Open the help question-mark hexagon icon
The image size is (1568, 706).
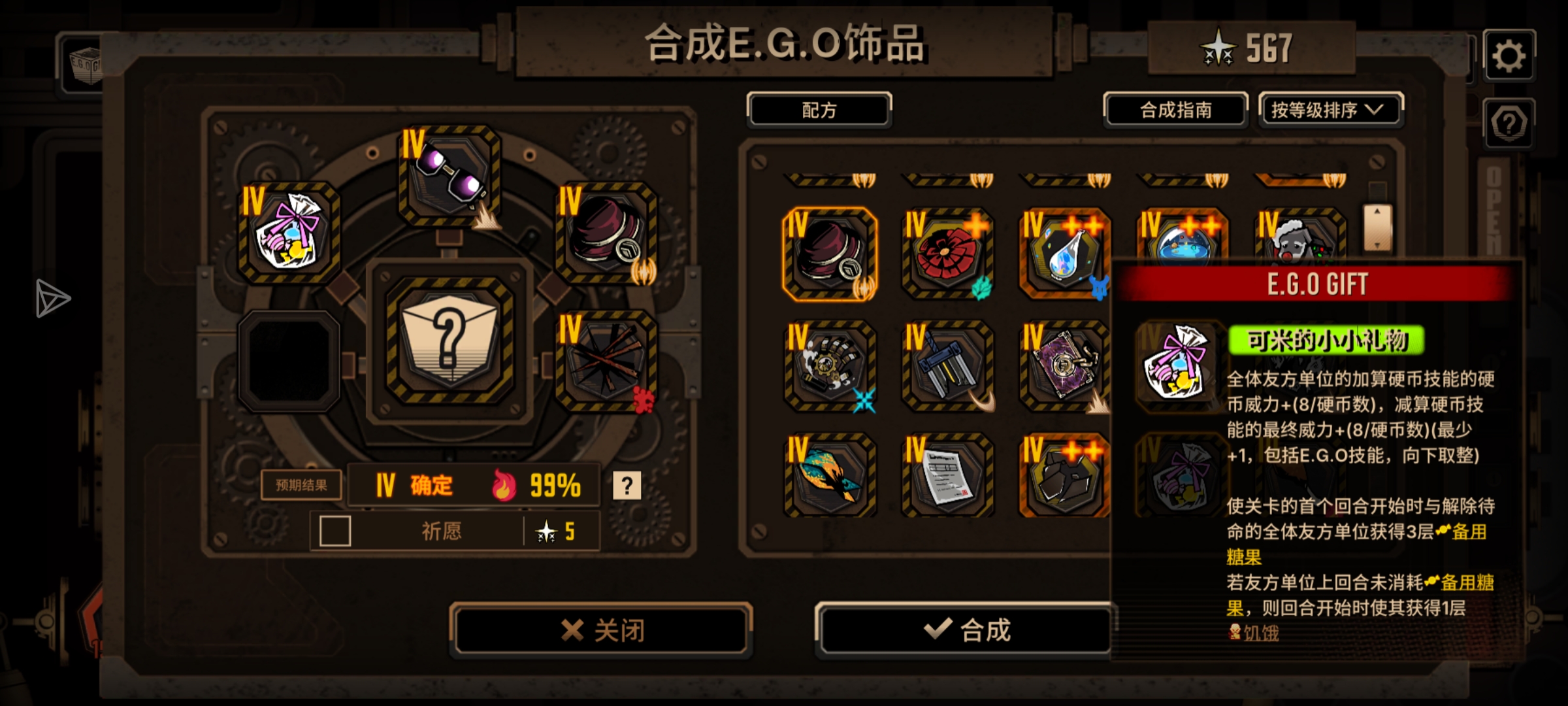click(1509, 123)
